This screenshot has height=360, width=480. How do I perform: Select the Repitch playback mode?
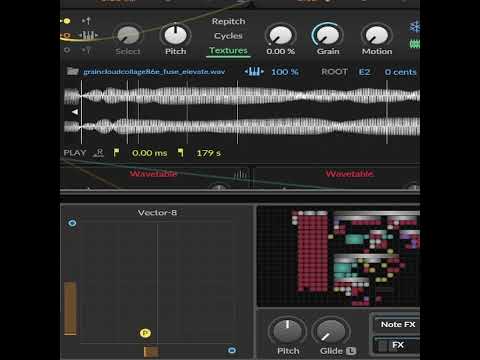(x=228, y=21)
